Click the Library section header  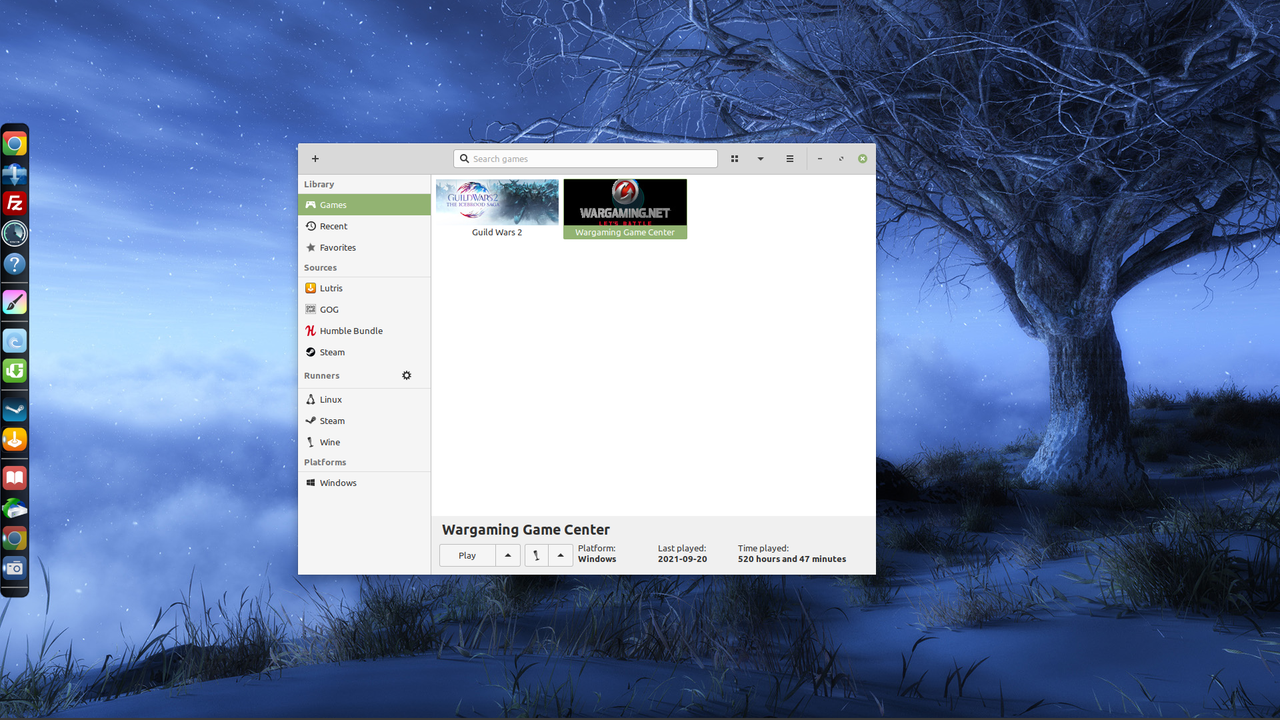pyautogui.click(x=319, y=184)
